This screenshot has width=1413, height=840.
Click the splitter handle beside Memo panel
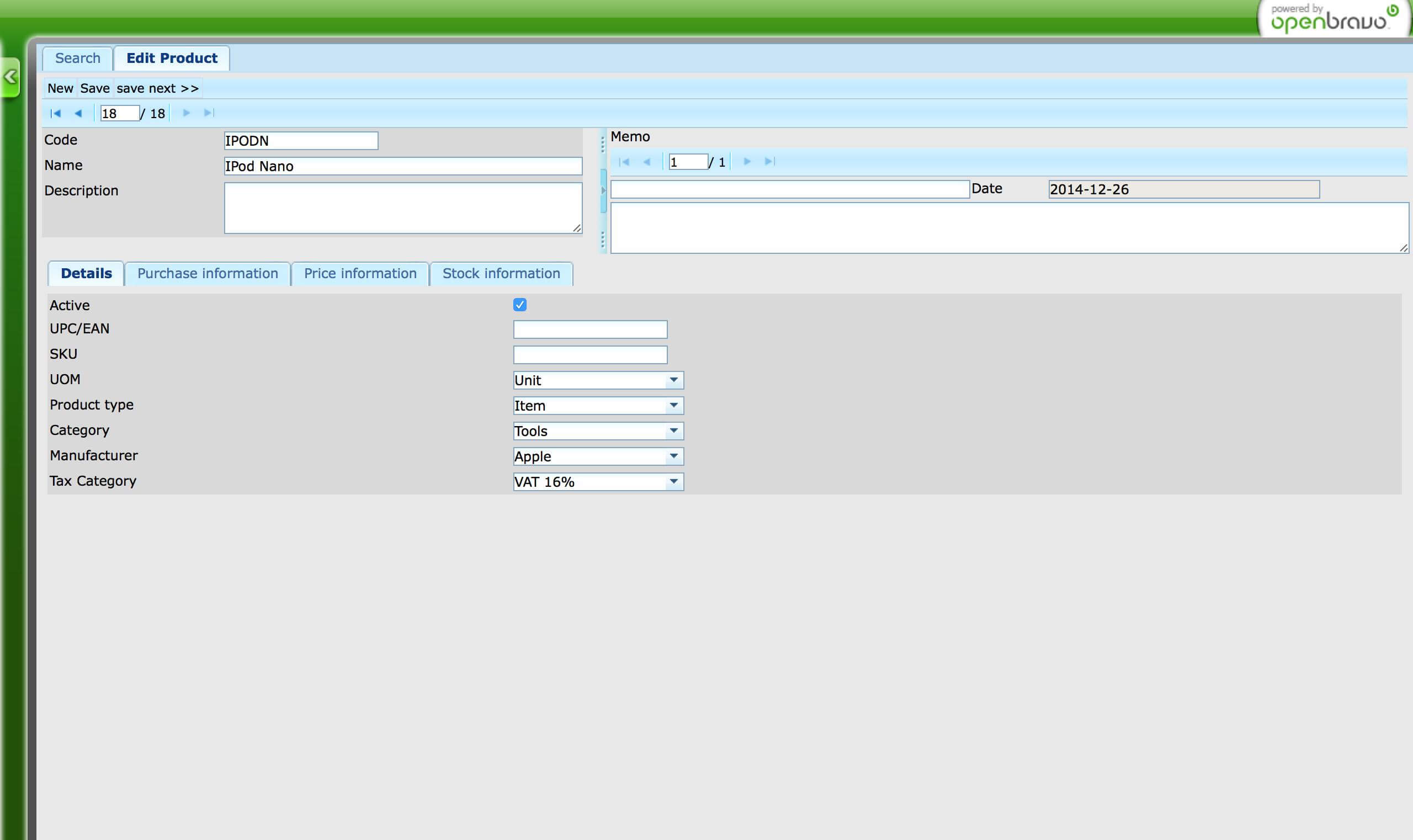click(603, 191)
